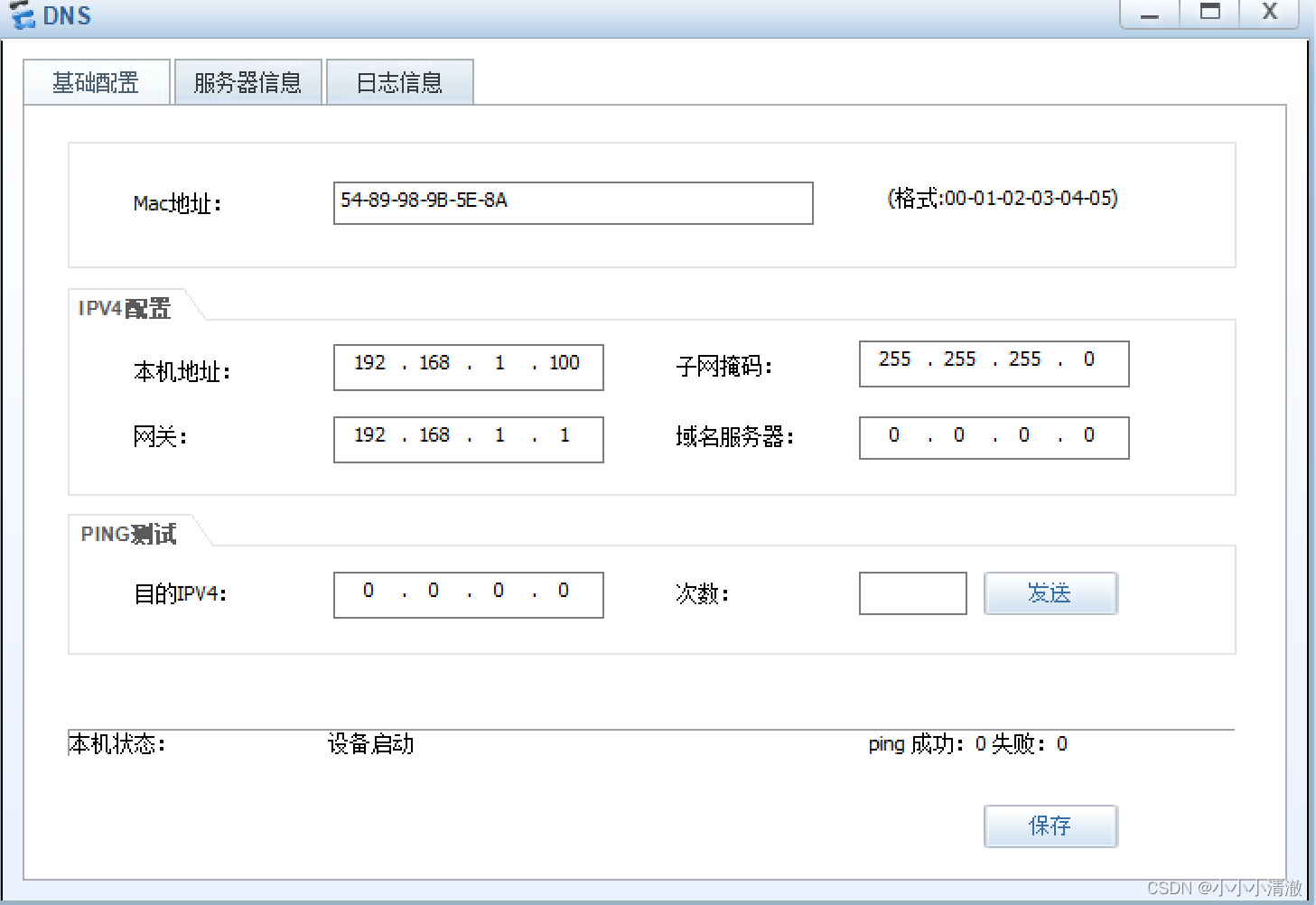Screen dimensions: 1316x905
Task: Minimize the DNS window
Action: click(x=1150, y=14)
